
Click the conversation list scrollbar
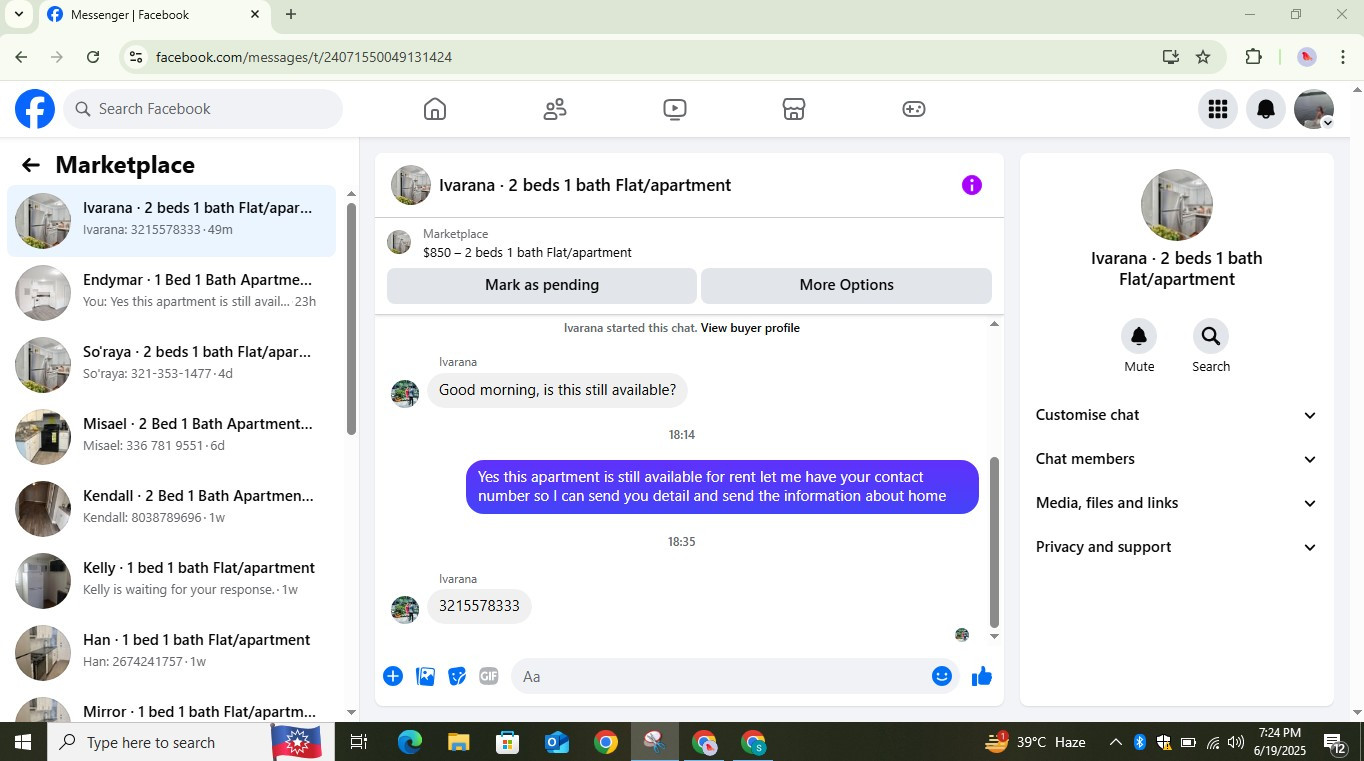351,318
